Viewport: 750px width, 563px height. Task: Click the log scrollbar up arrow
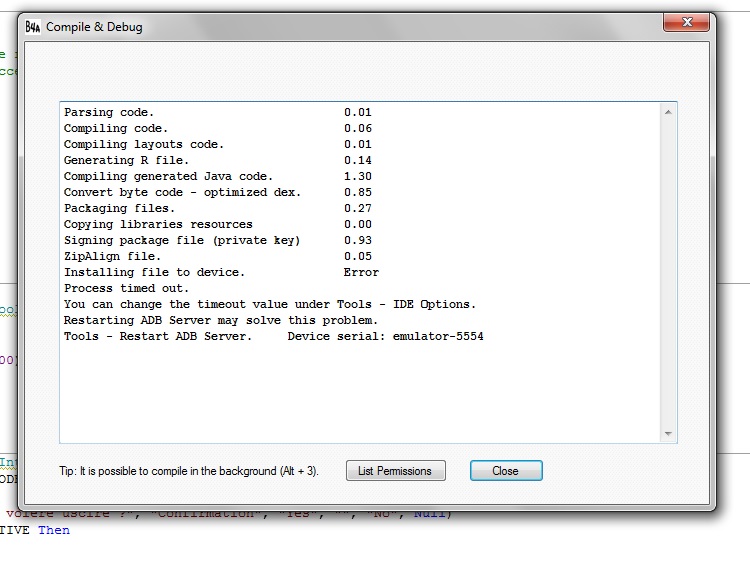click(668, 112)
